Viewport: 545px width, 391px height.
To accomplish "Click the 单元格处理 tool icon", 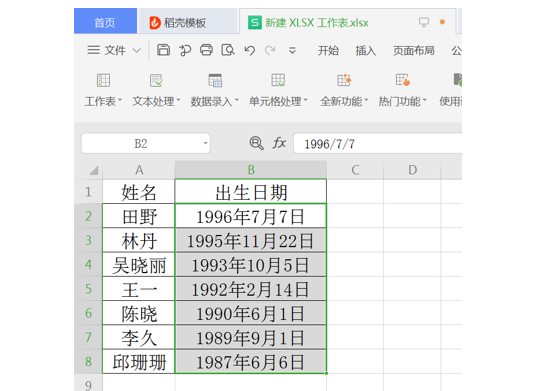I will [278, 80].
